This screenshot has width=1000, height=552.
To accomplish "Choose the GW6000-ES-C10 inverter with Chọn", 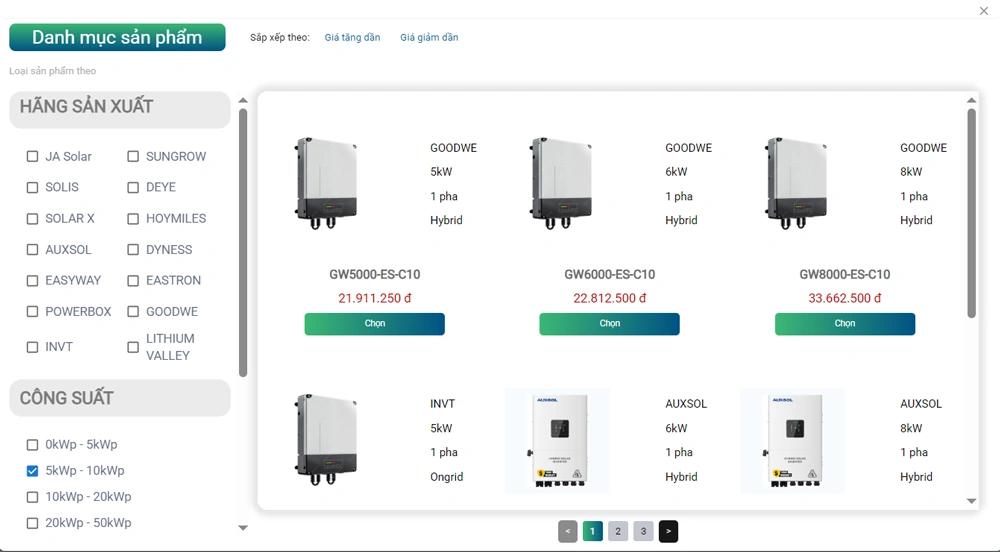I will coord(610,324).
